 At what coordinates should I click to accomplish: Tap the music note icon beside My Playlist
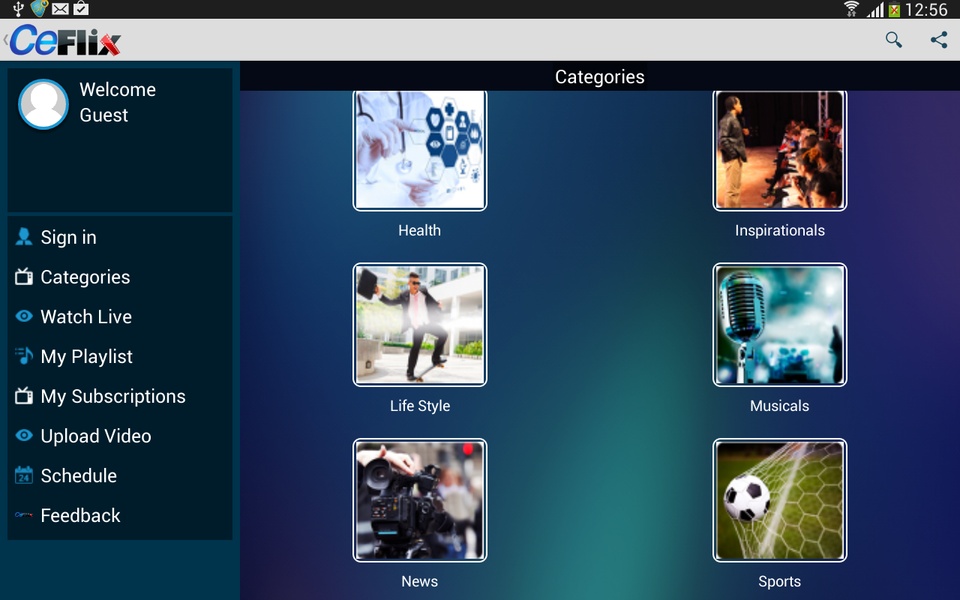24,356
